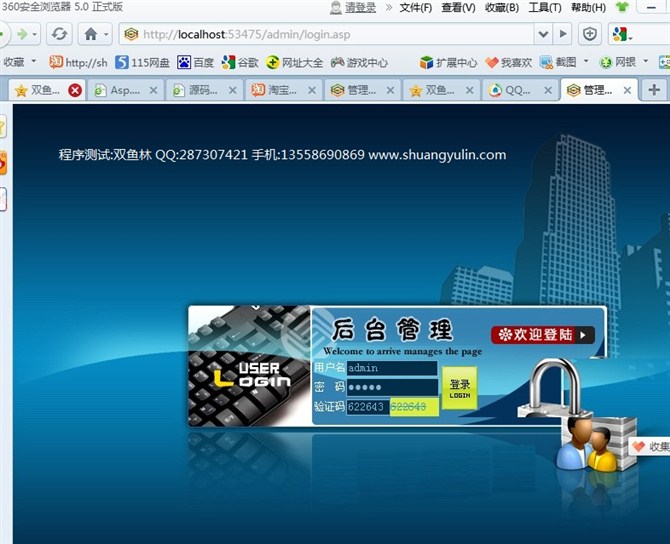The image size is (670, 544).
Task: Open the http://sh Taobao bookmark
Action: 78,62
